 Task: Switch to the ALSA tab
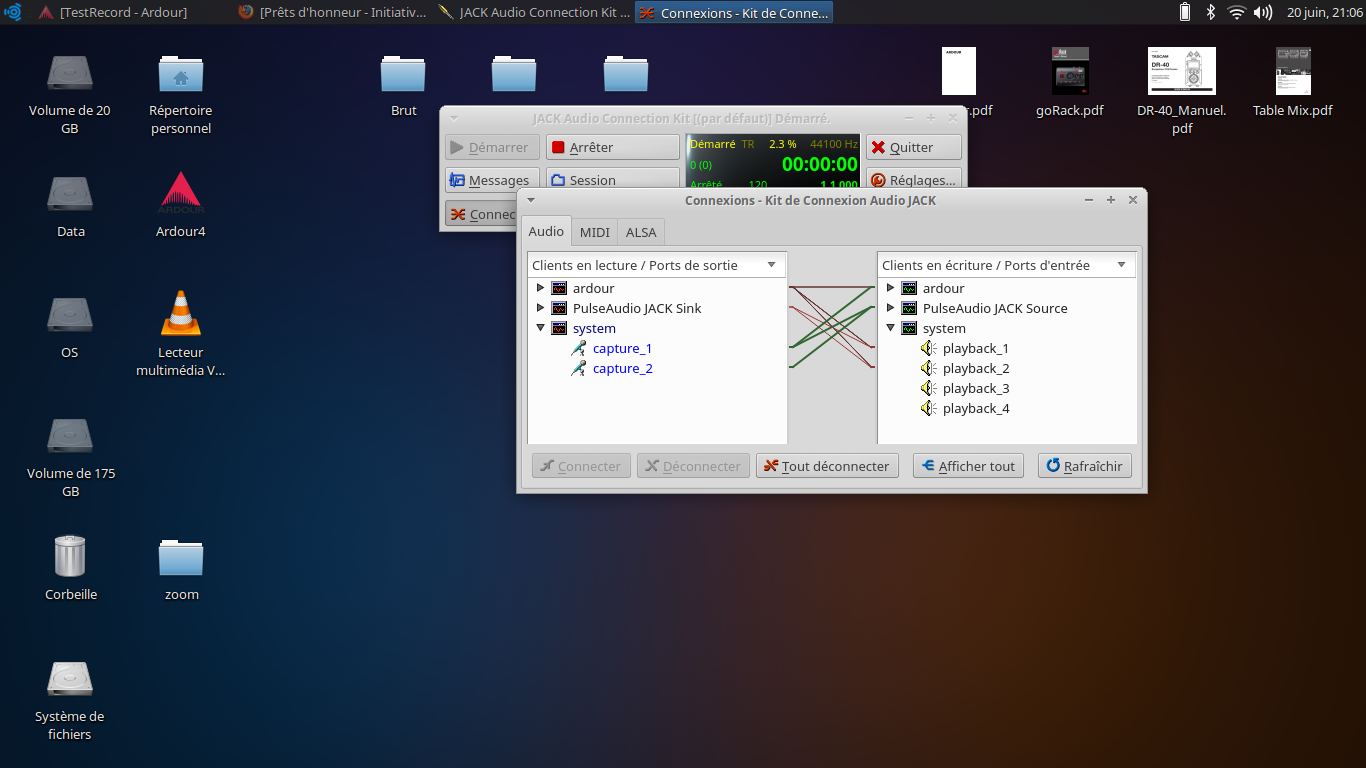tap(641, 232)
